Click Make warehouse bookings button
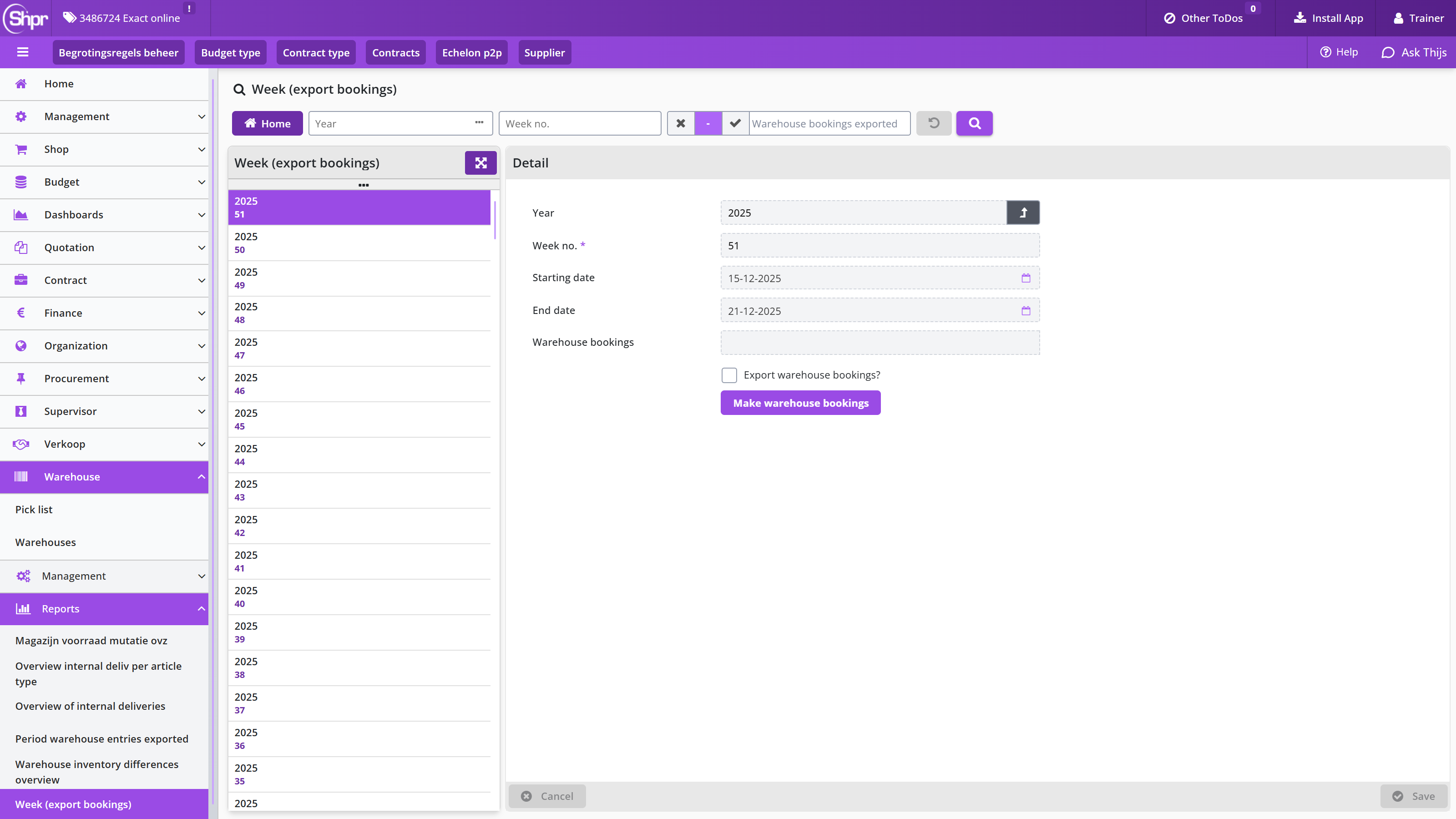 click(x=800, y=403)
